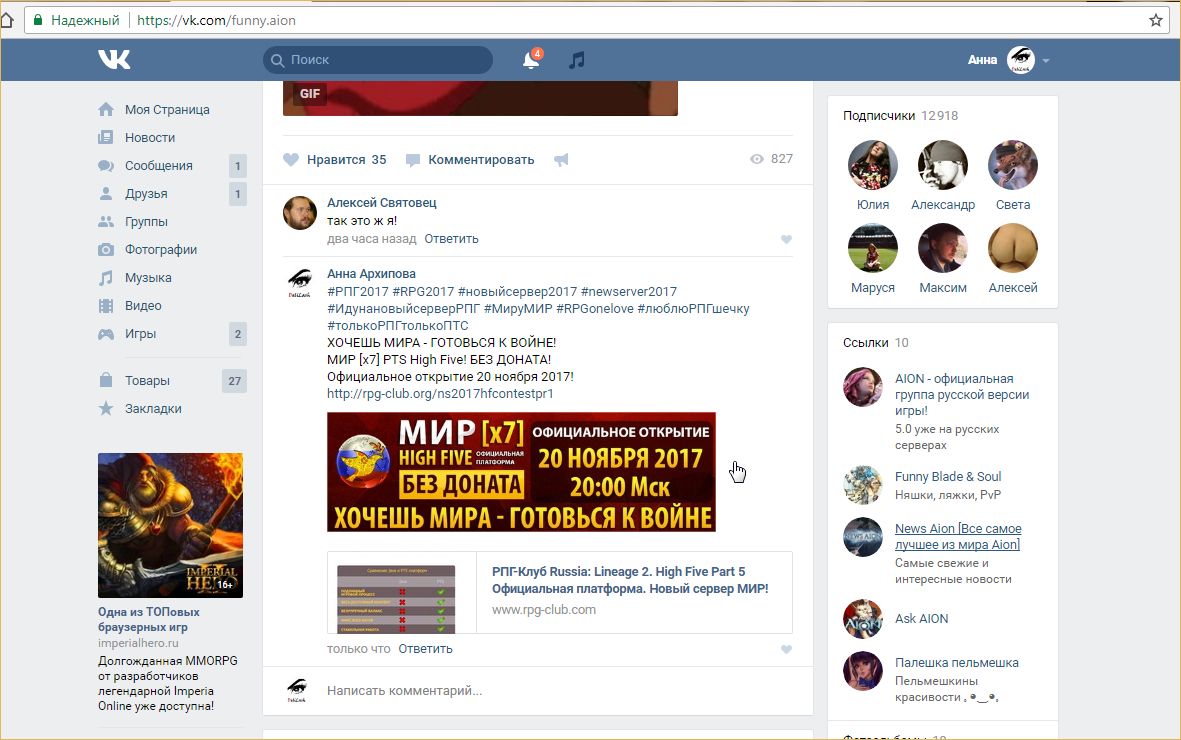
Task: Click the browser address bar URL
Action: point(216,20)
